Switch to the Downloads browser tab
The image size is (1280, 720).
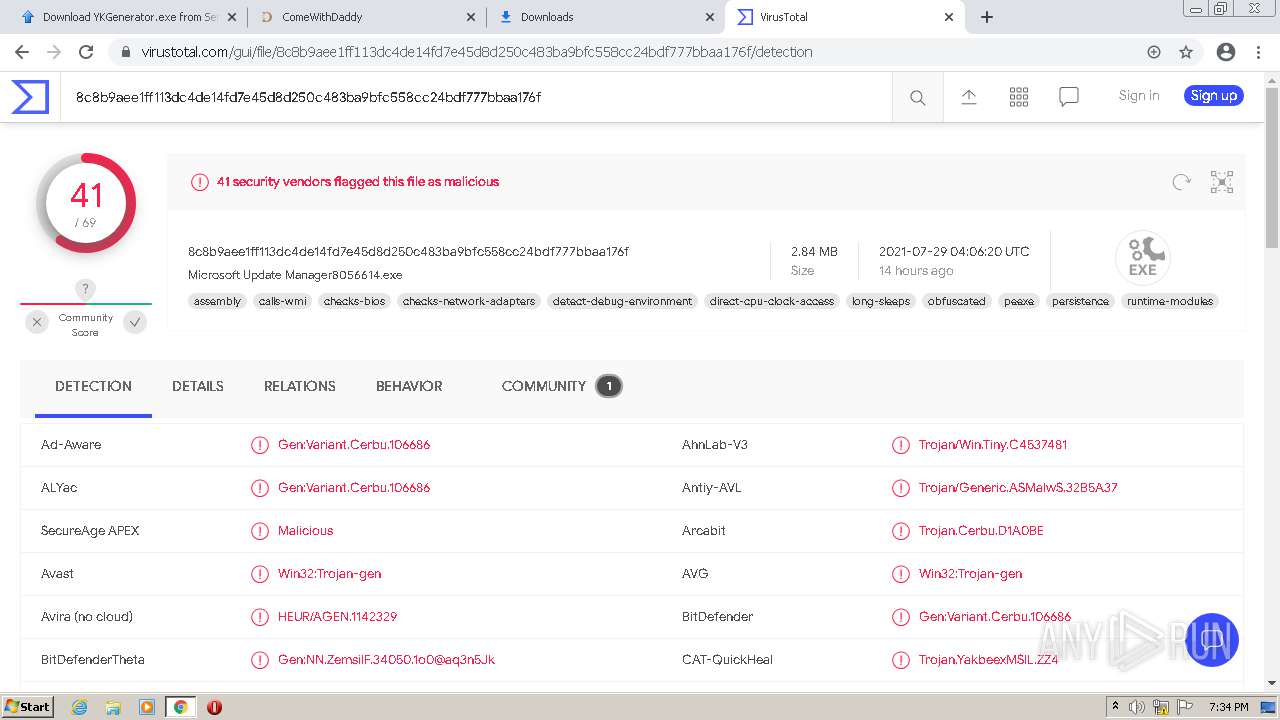coord(606,17)
